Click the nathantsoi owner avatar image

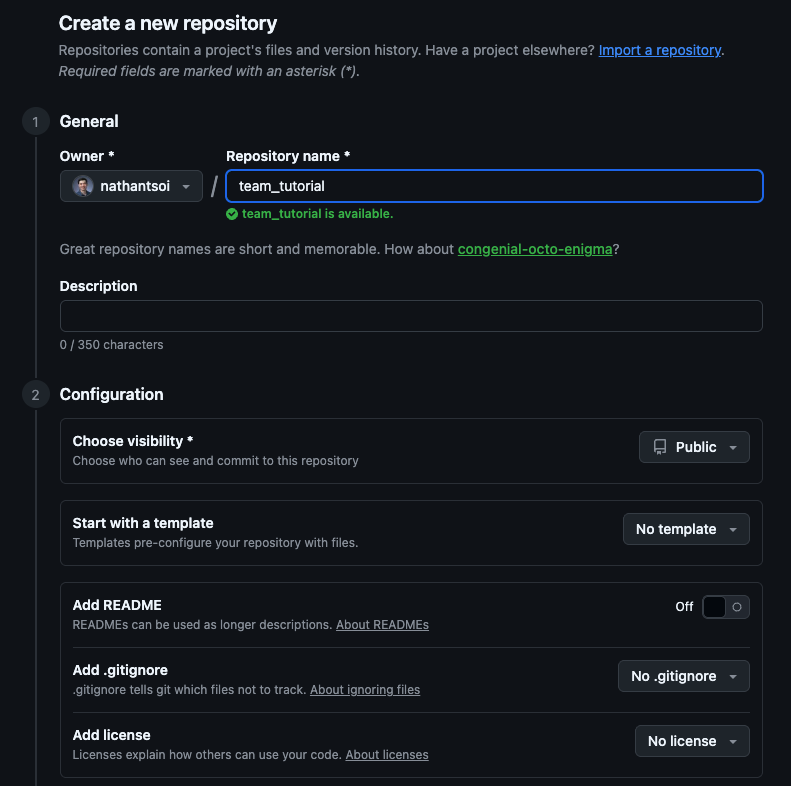[83, 186]
